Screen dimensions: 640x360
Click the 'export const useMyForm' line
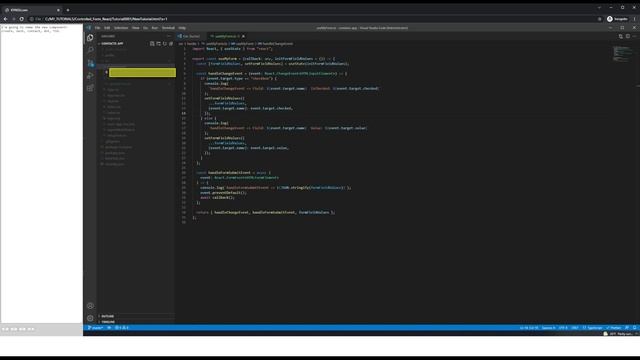tap(263, 59)
